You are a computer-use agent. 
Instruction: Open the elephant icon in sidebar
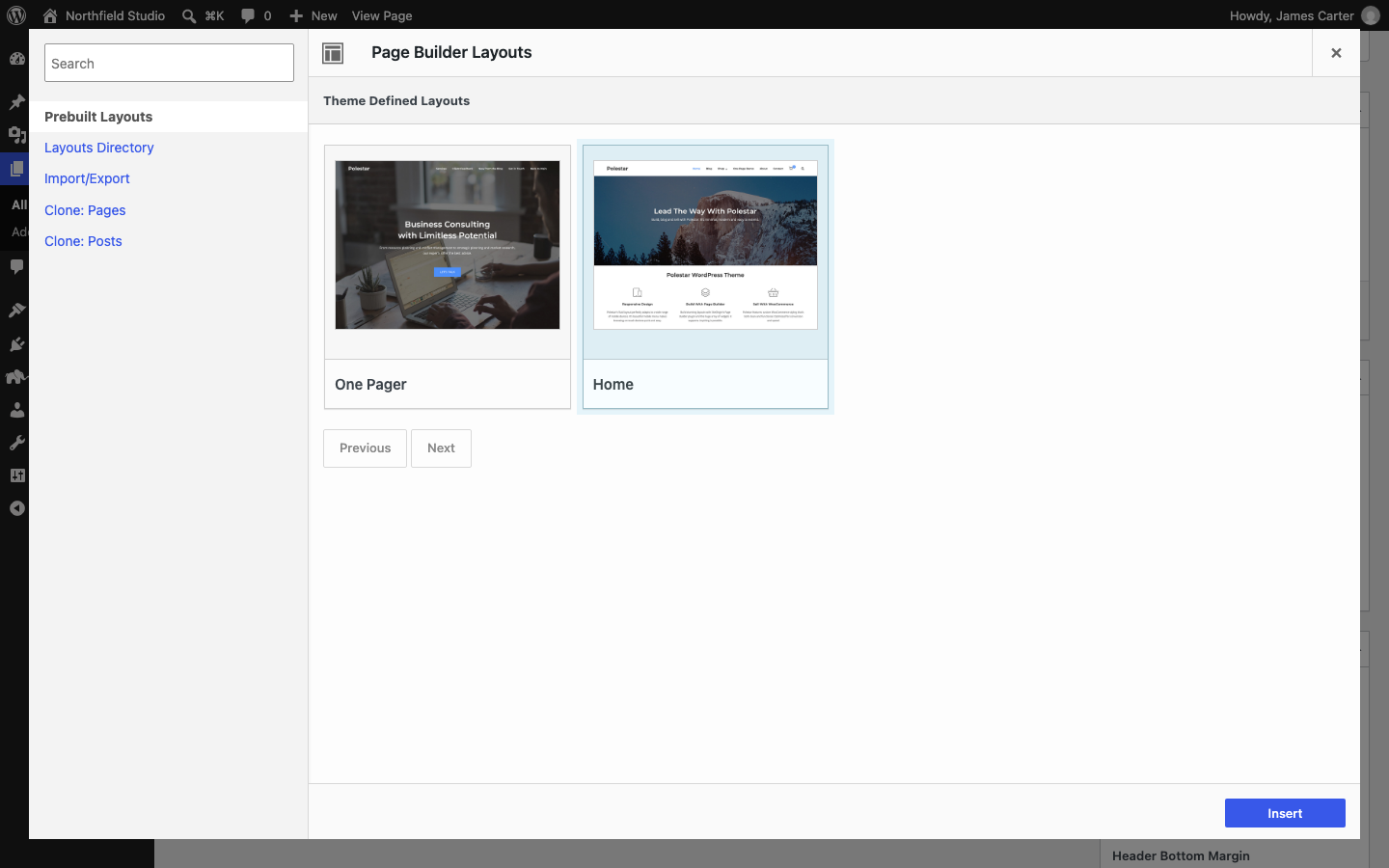16,376
